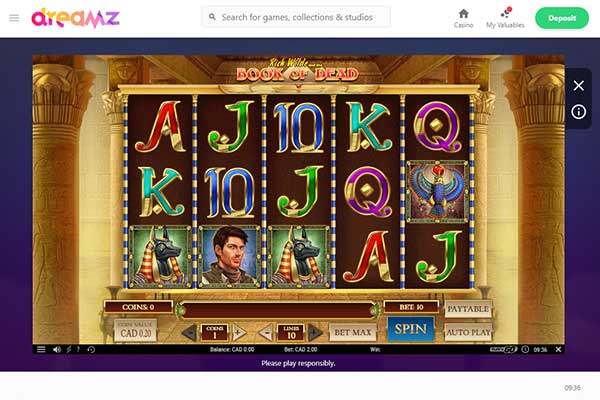Open the in-game menu icon
The height and width of the screenshot is (400, 600).
coord(41,349)
